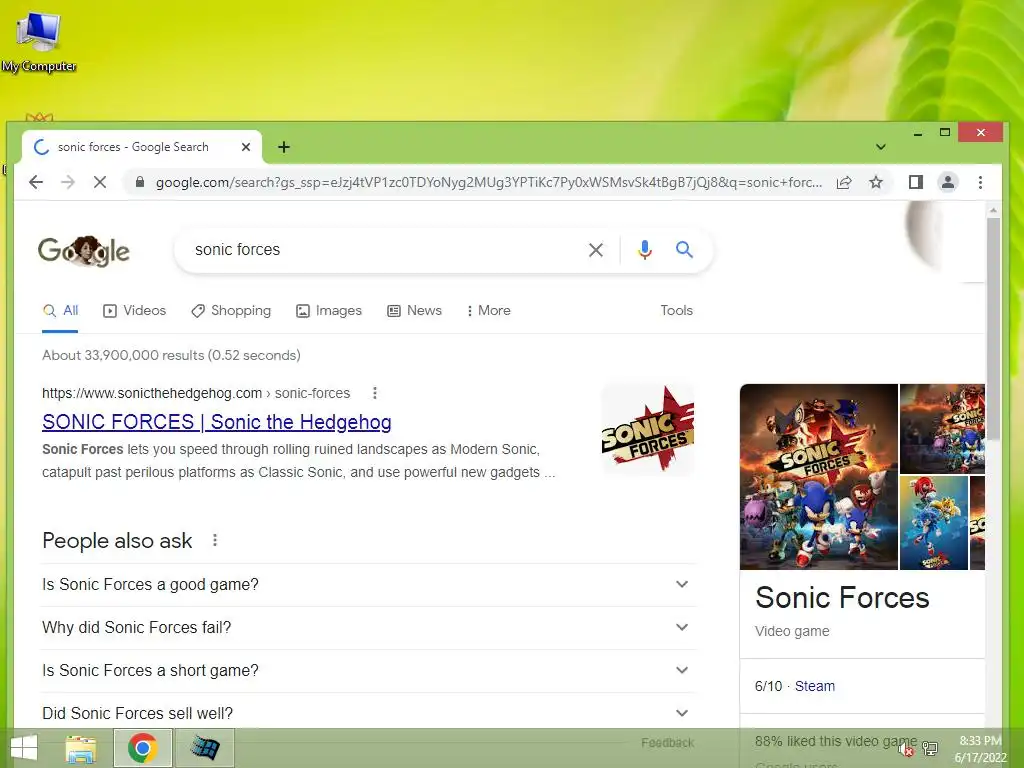Viewport: 1024px width, 768px height.
Task: Open the side panel icon
Action: coord(916,182)
